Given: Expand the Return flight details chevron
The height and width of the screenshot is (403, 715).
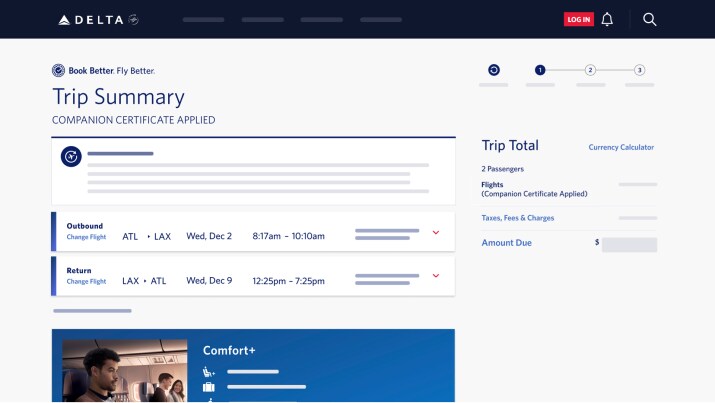Looking at the screenshot, I should tap(436, 276).
